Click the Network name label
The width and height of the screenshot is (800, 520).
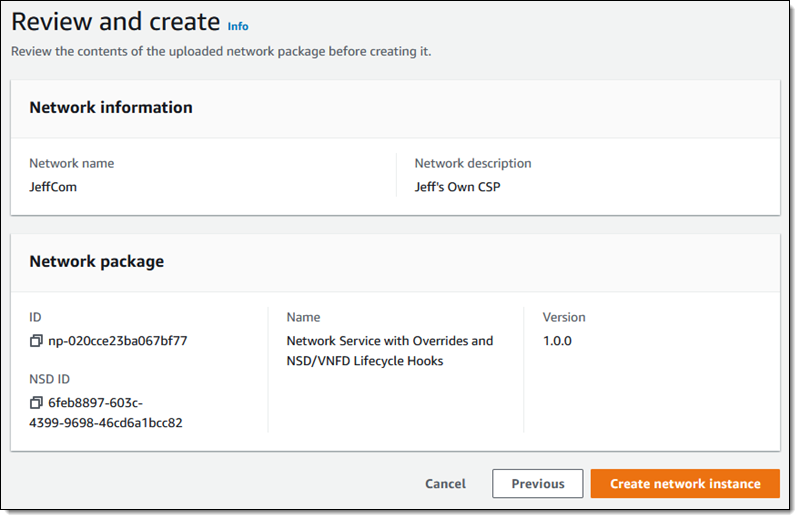coord(71,163)
